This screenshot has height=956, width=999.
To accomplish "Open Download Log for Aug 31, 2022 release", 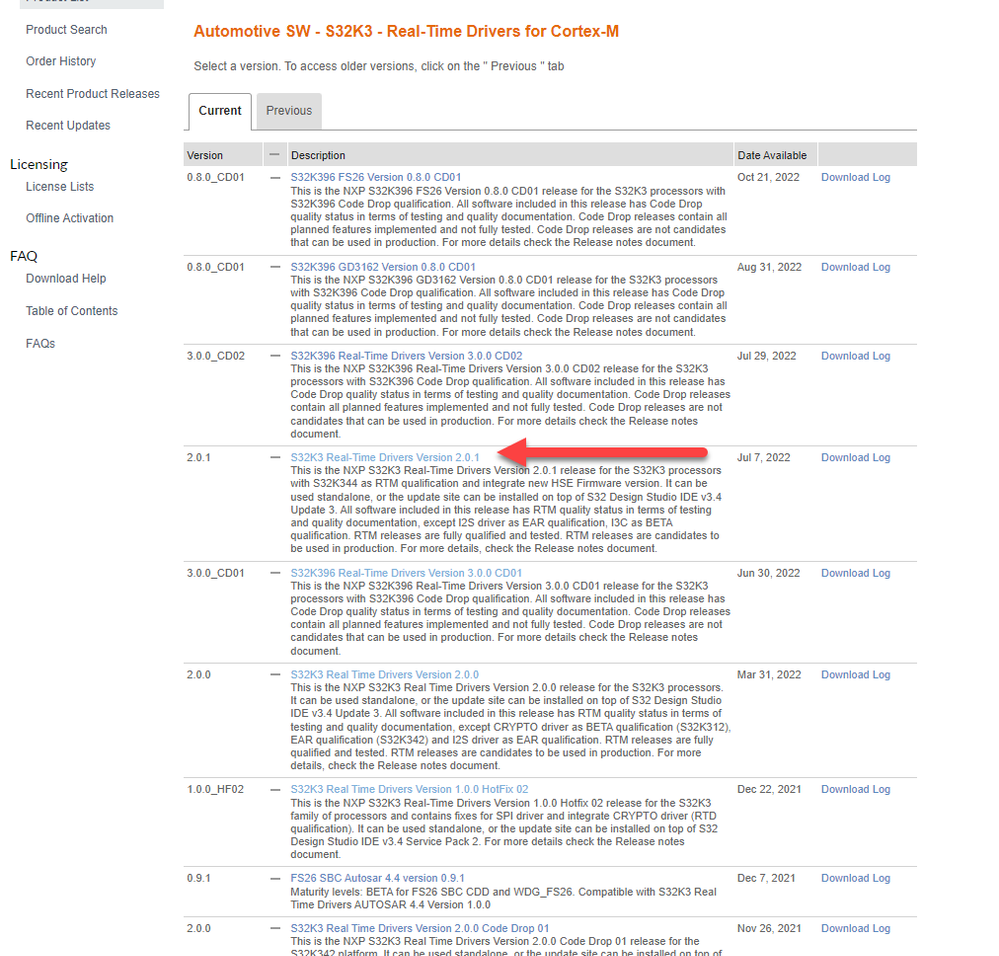I will (855, 267).
